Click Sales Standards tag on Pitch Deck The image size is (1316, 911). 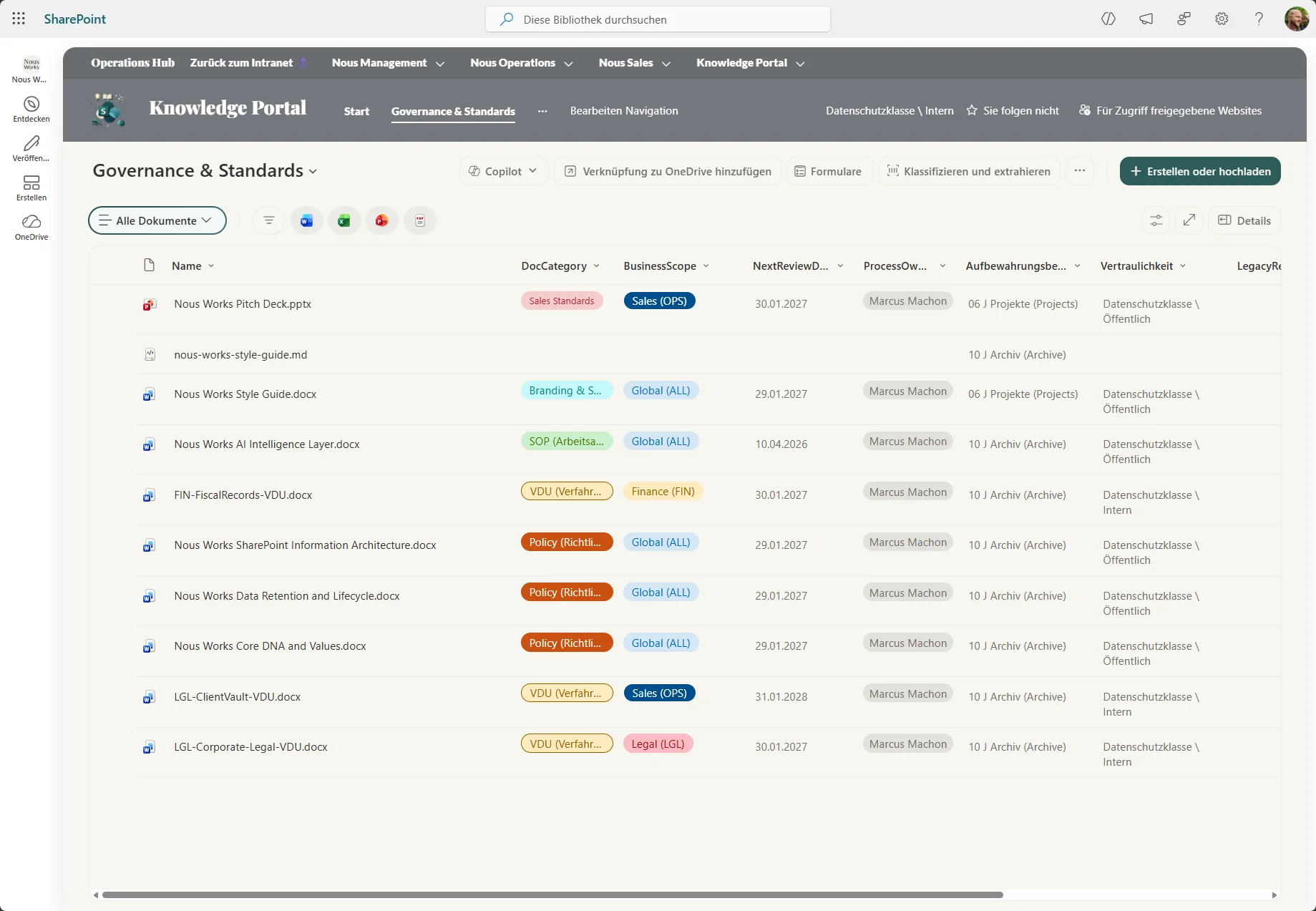(x=562, y=301)
